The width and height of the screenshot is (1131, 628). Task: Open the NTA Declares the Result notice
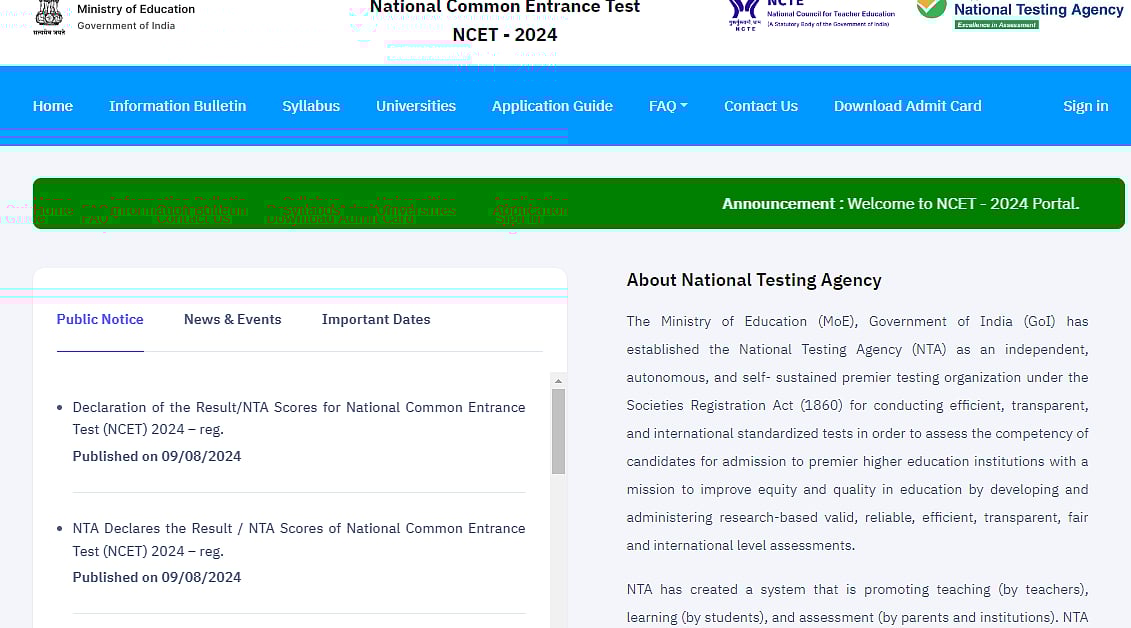click(298, 540)
